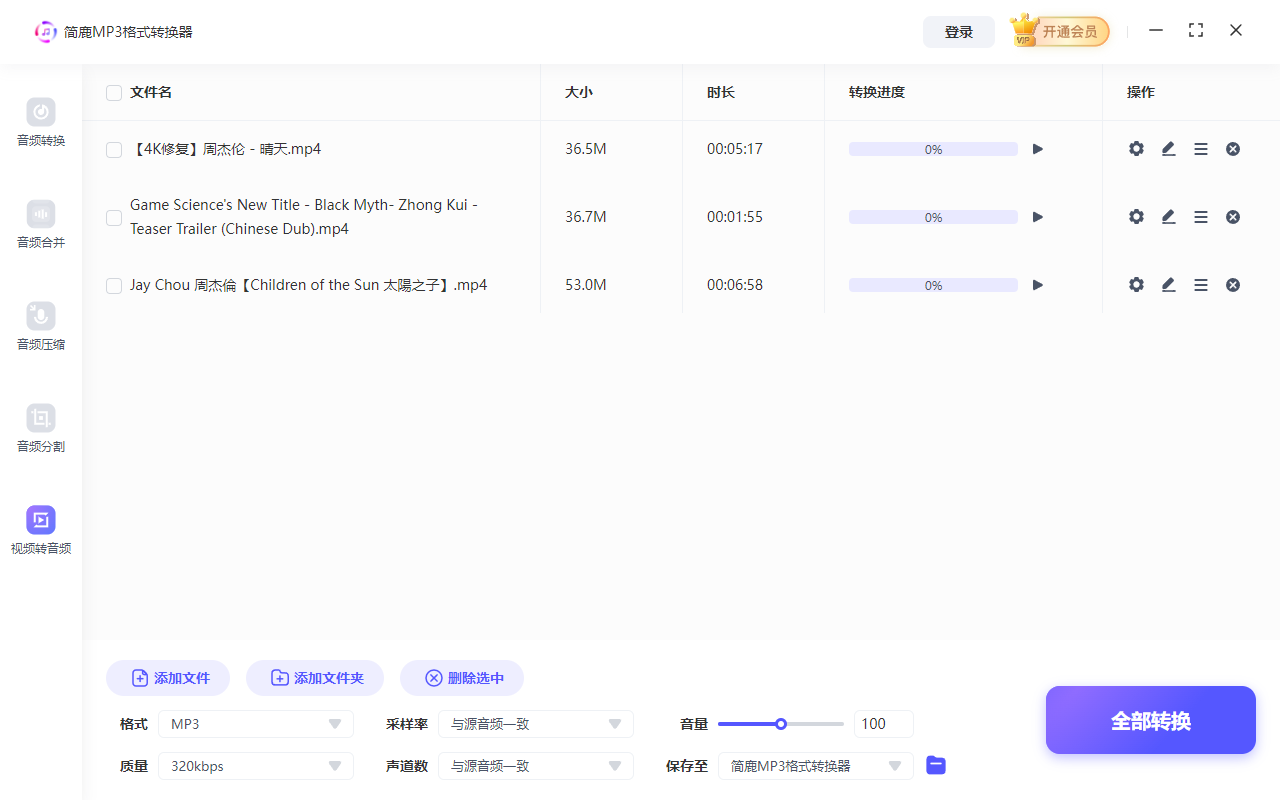Click the 全部转换 convert all button
The image size is (1280, 800).
(1150, 720)
